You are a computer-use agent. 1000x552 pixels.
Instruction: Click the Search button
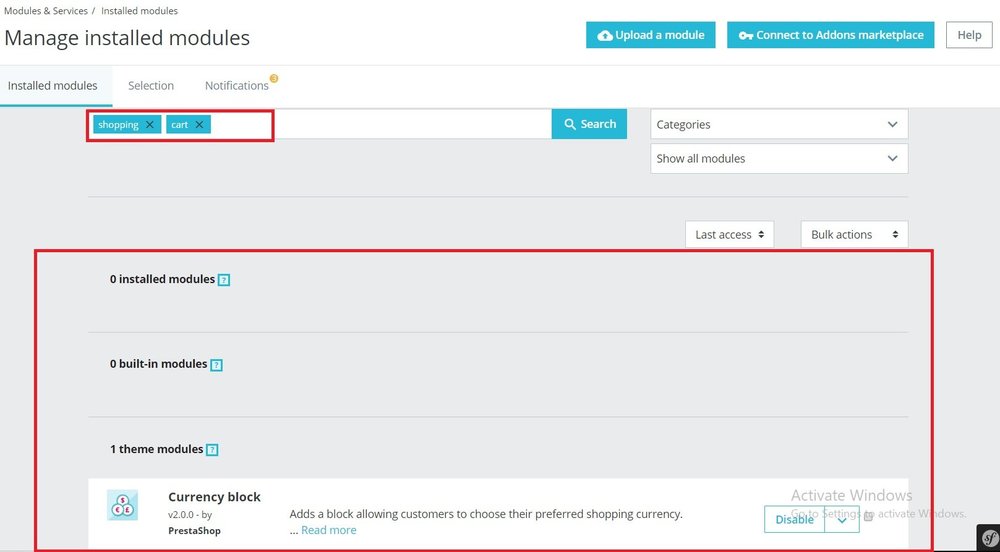click(589, 124)
